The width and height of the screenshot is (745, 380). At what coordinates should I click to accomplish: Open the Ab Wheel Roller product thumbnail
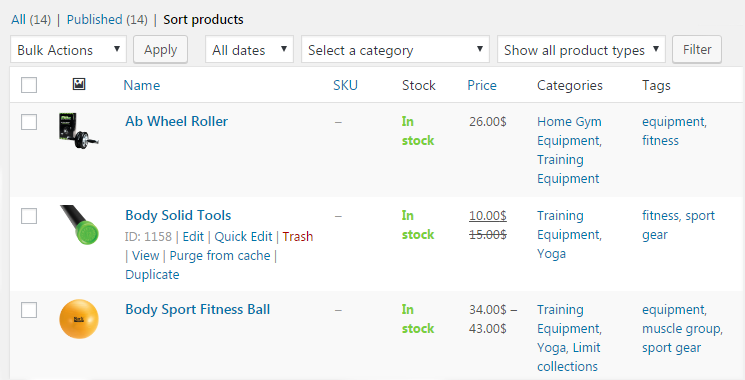point(78,130)
